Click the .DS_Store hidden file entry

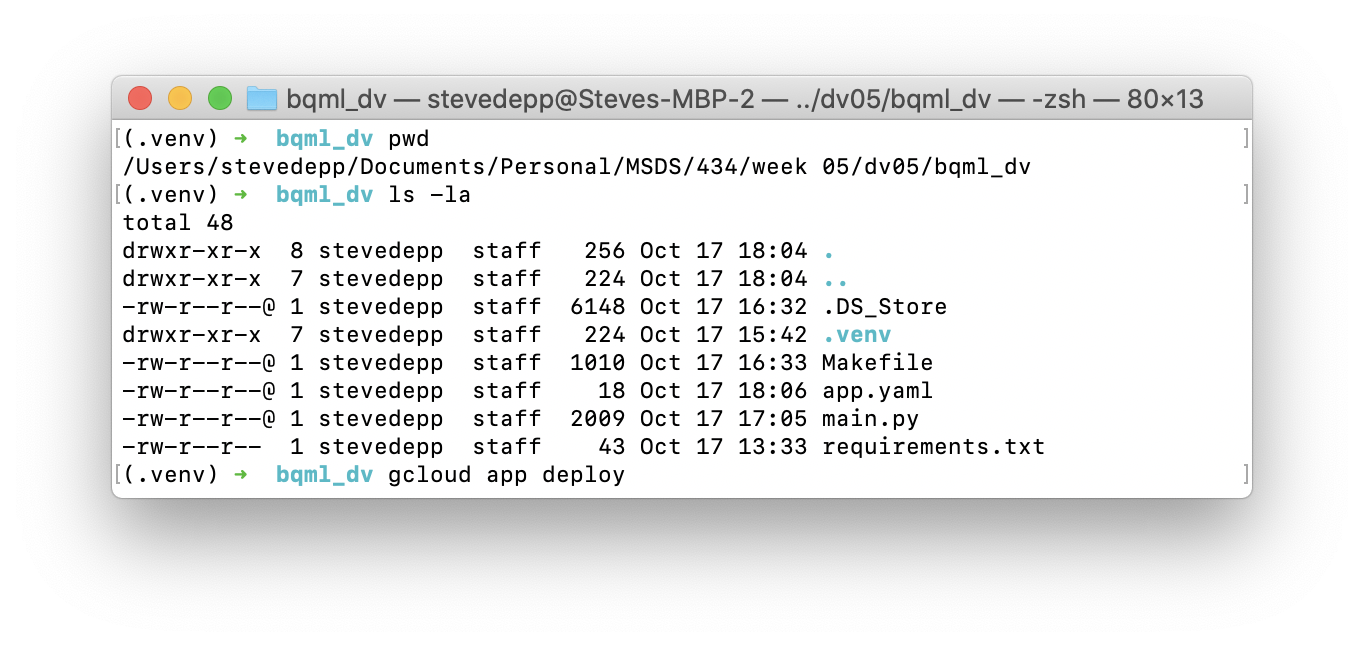point(883,306)
